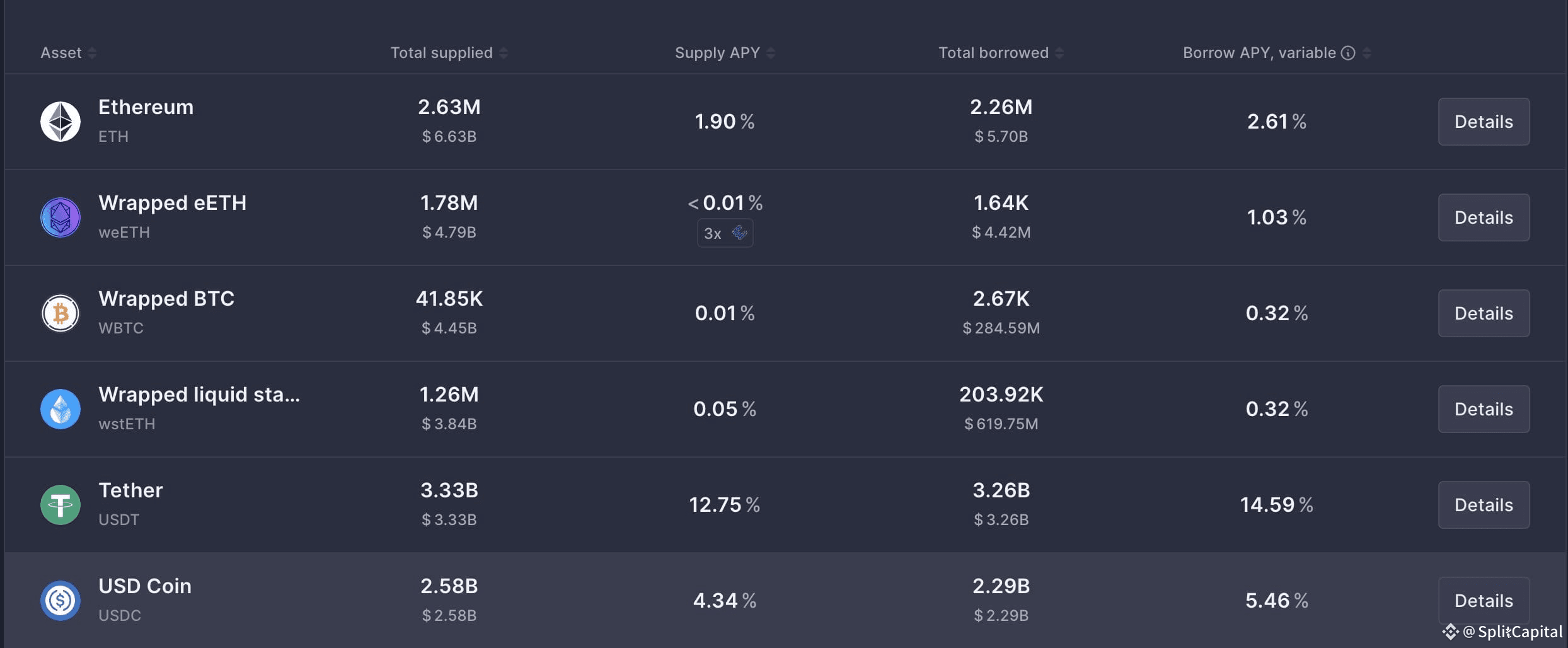This screenshot has height=648, width=1568.
Task: Select the Wrapped liquid staked ETH name
Action: (199, 395)
